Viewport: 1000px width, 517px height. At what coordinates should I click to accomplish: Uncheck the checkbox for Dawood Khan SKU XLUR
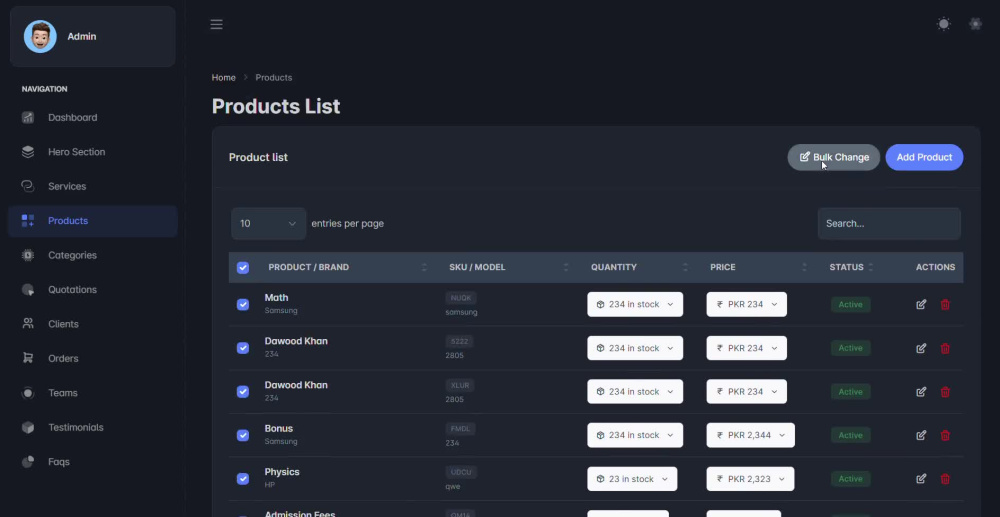[x=243, y=391]
